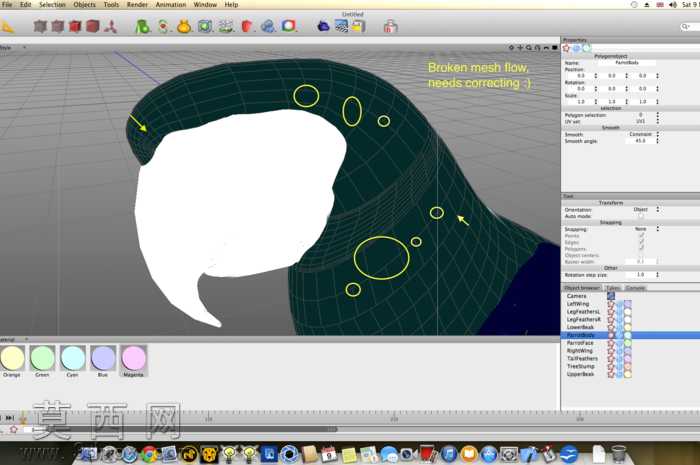Click the Rotation step size stepper

(x=658, y=275)
